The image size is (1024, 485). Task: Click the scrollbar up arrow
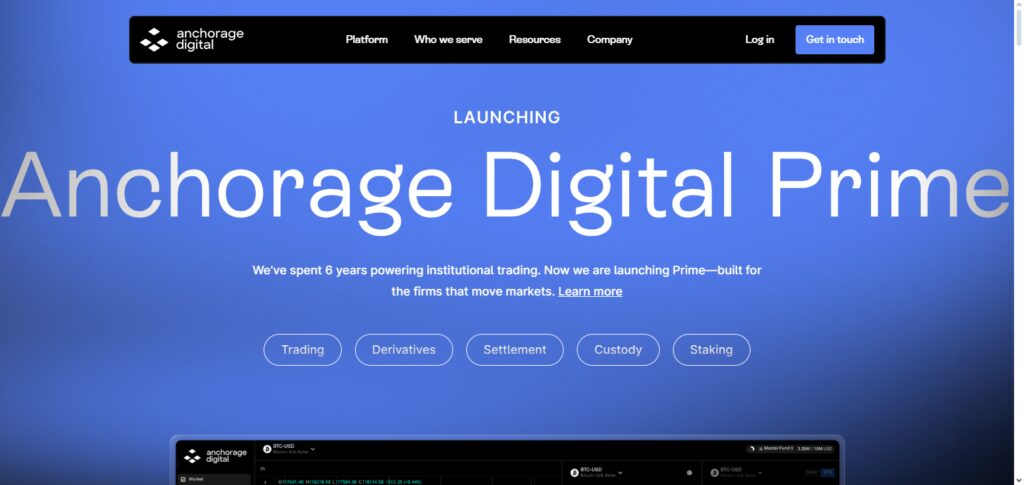click(1018, 5)
